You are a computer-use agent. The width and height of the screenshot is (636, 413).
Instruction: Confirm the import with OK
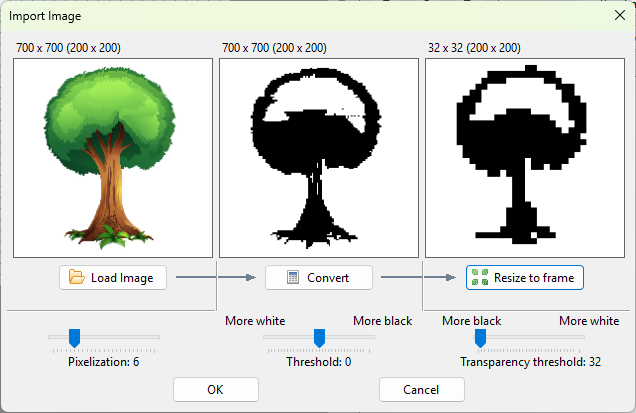coord(216,389)
